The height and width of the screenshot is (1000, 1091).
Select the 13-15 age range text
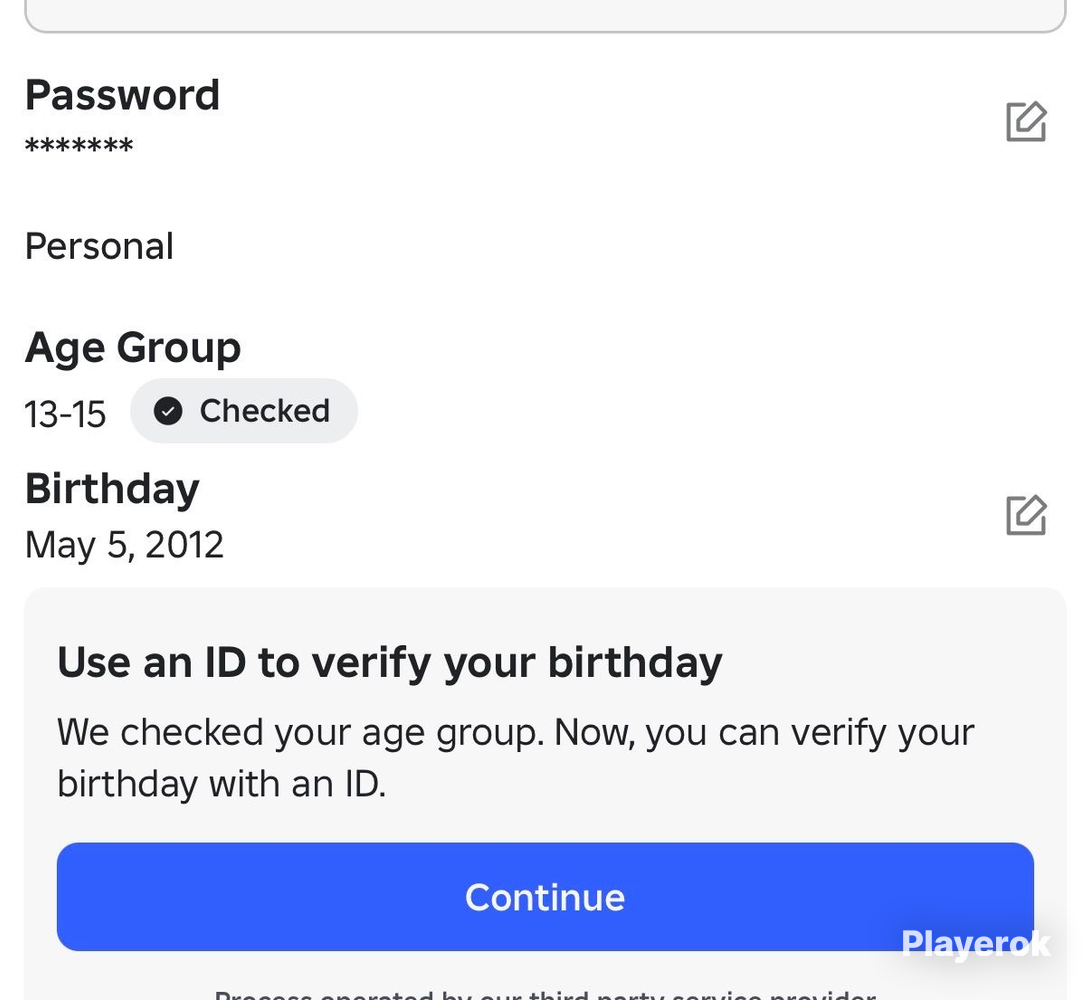pos(65,414)
